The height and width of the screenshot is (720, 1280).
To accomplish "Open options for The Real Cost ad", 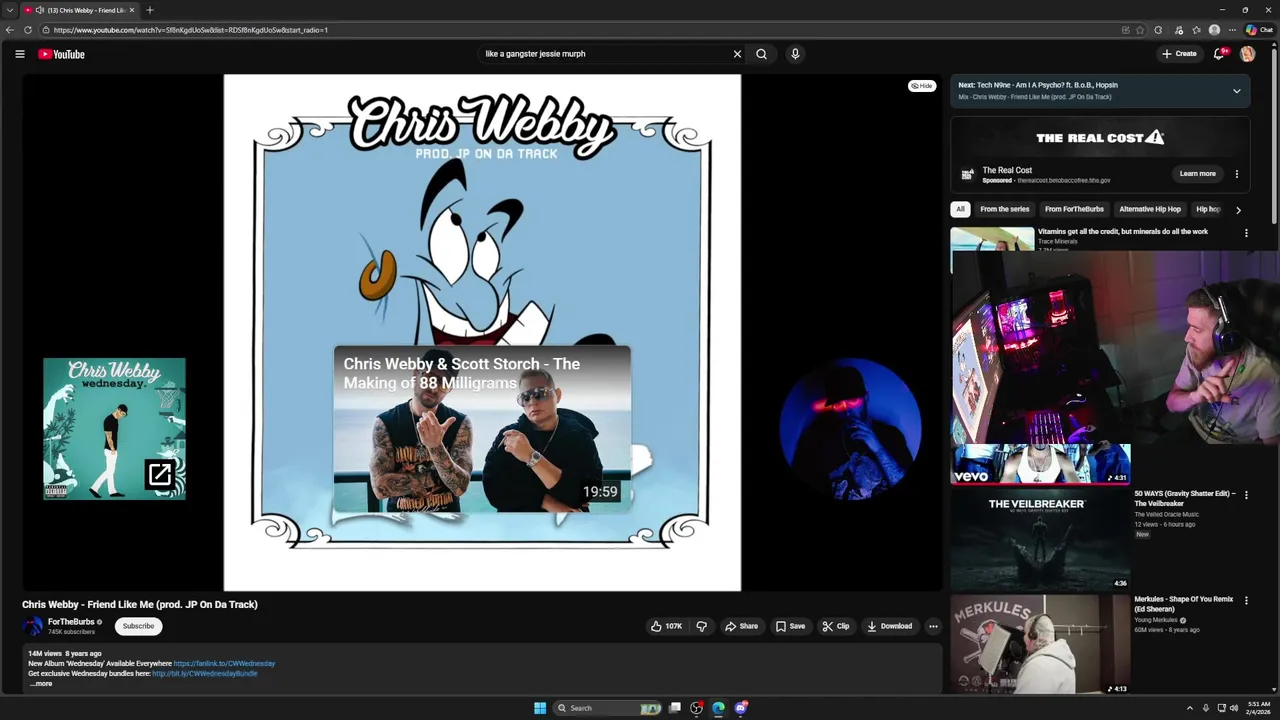I will [1236, 174].
